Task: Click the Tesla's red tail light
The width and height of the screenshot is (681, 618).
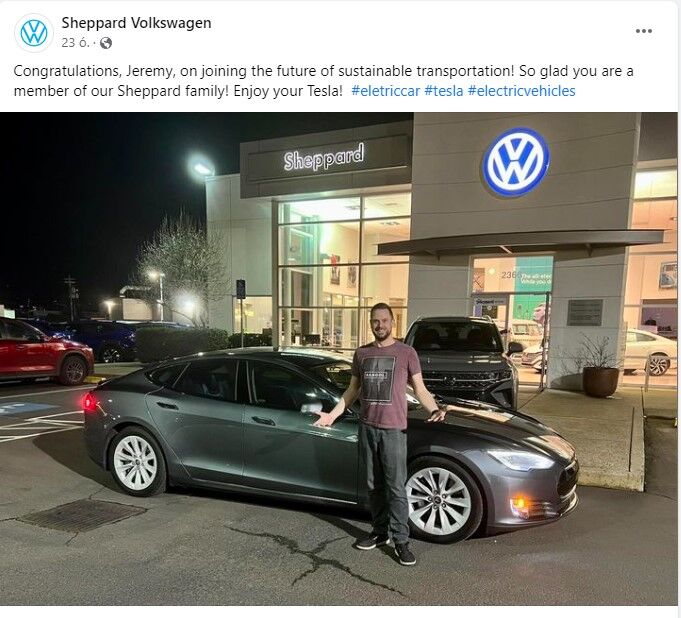Action: (89, 403)
